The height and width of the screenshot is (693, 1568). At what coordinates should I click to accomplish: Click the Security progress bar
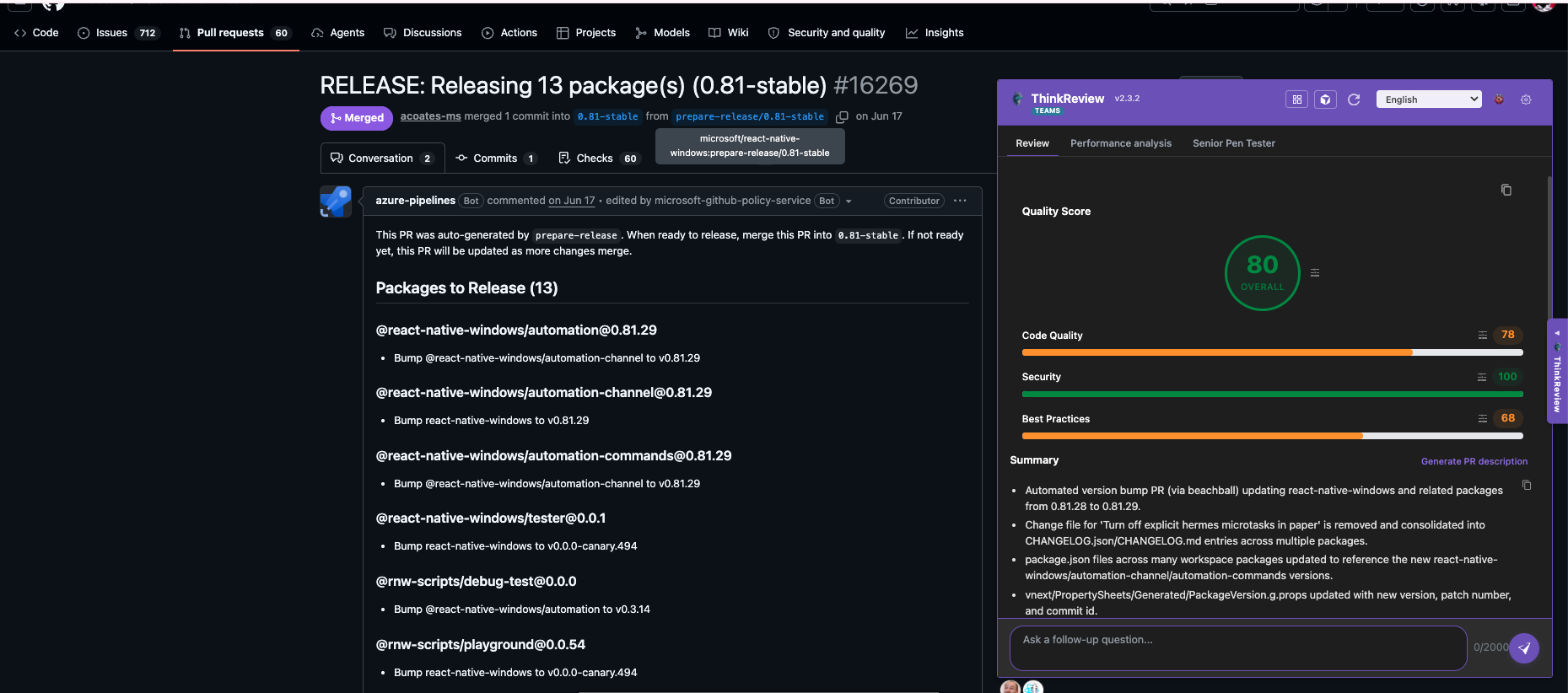point(1272,394)
